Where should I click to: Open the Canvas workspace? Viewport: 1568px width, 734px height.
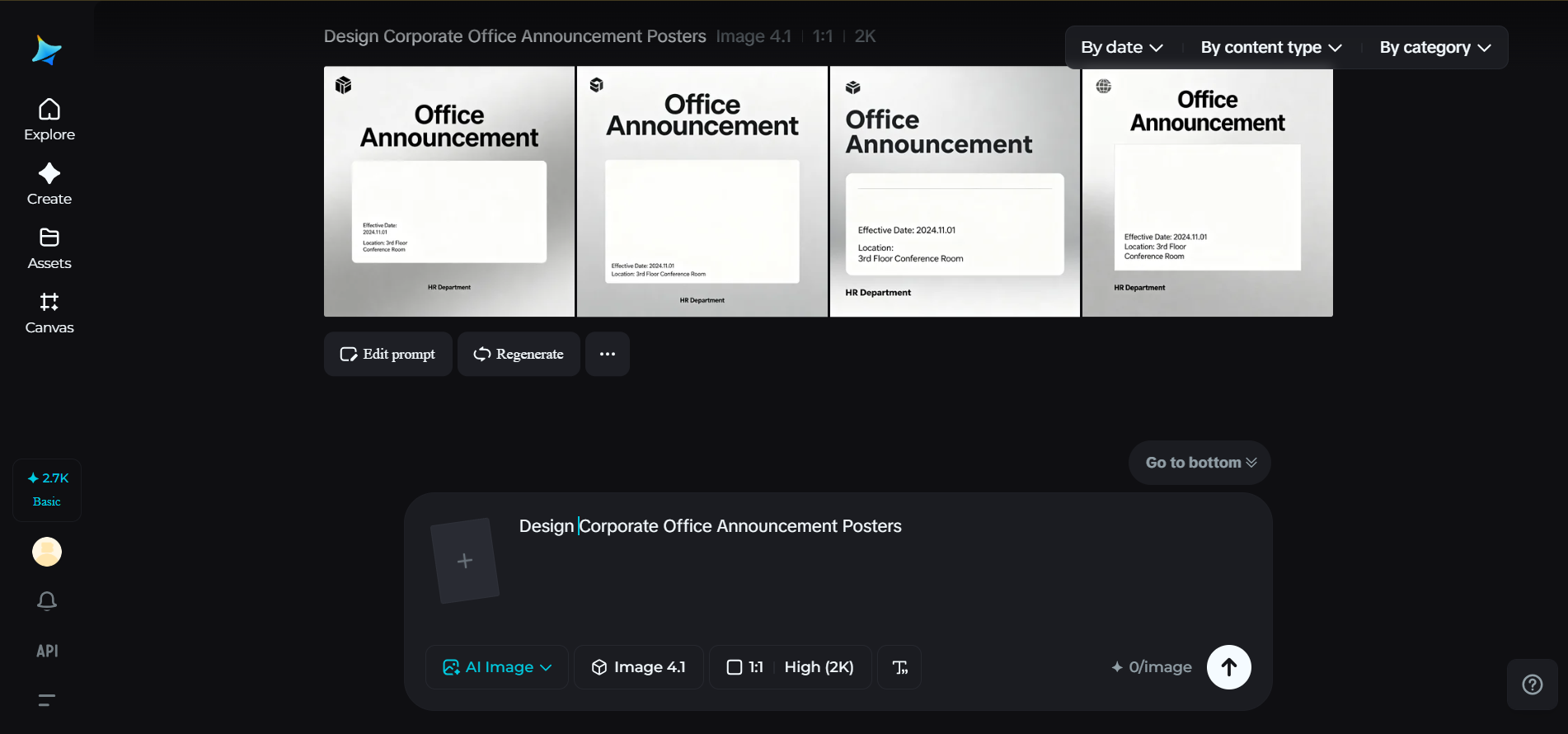coord(49,313)
